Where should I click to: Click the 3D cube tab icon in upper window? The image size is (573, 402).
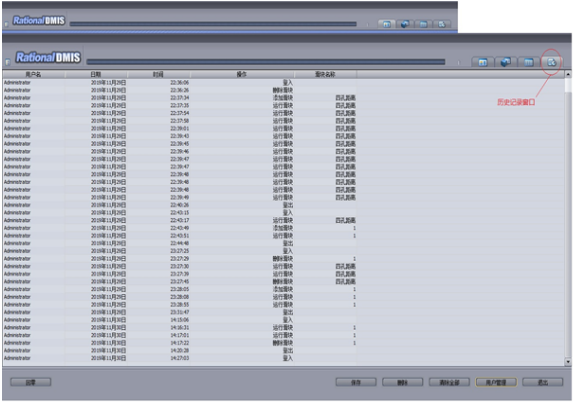coord(405,24)
